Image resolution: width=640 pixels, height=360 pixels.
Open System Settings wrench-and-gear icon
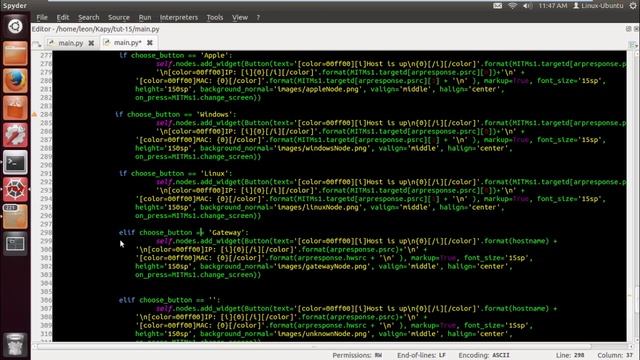pyautogui.click(x=15, y=135)
